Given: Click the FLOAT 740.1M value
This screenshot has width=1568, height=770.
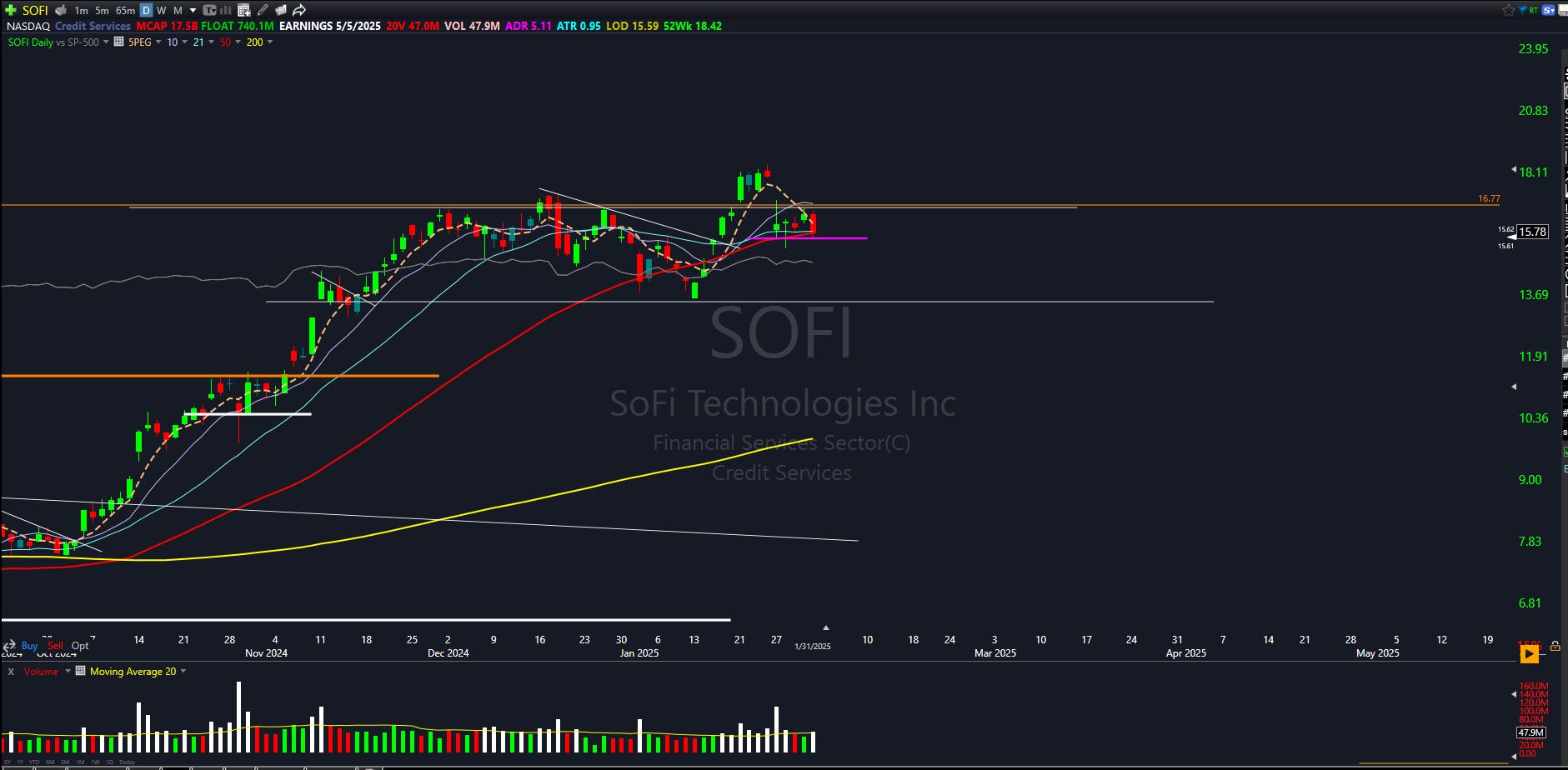Looking at the screenshot, I should [x=238, y=26].
